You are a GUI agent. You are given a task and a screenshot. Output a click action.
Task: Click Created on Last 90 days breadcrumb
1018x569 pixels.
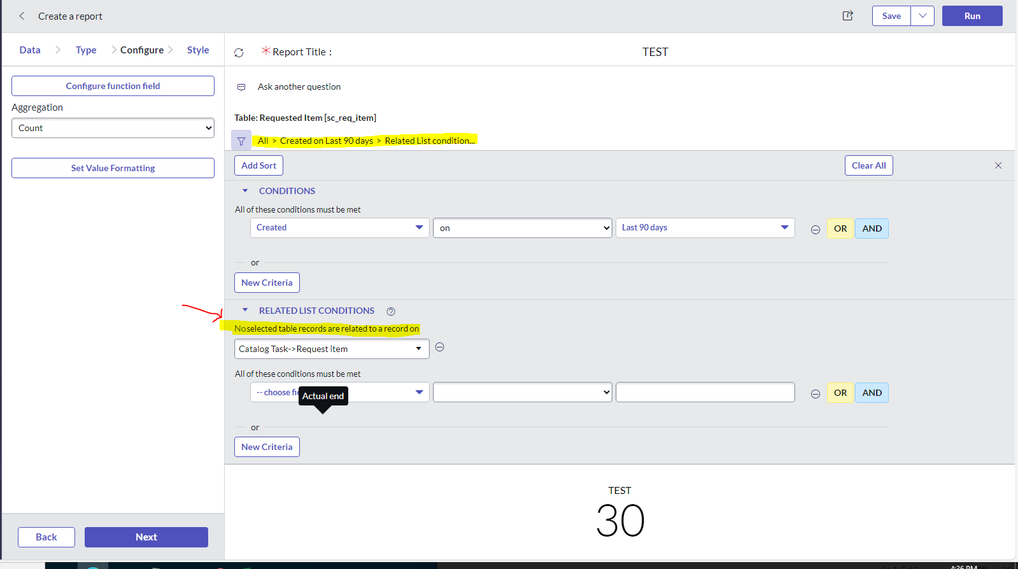coord(327,140)
